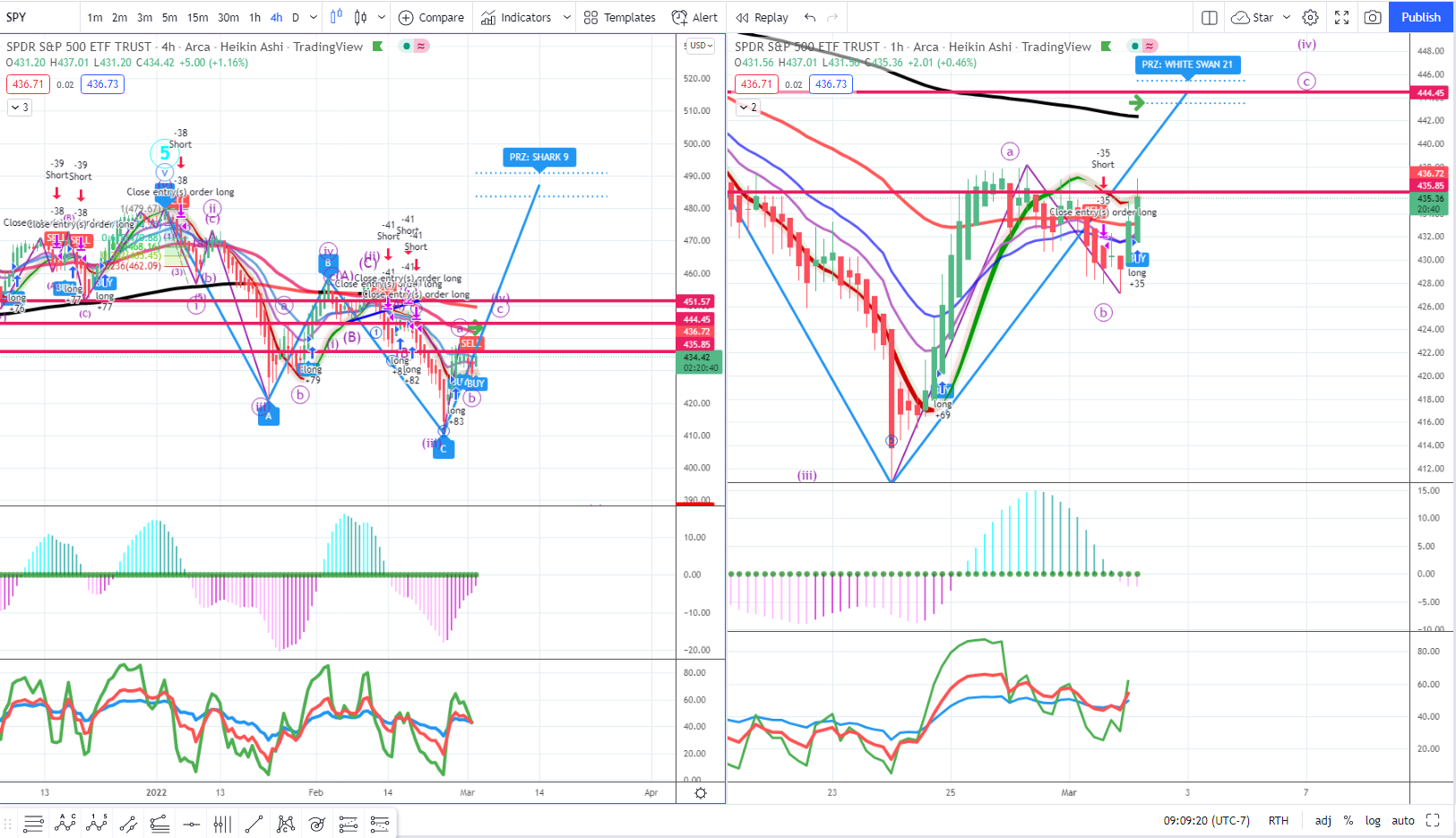Viewport: 1456px width, 838px height.
Task: Create a new Alert
Action: coord(694,17)
